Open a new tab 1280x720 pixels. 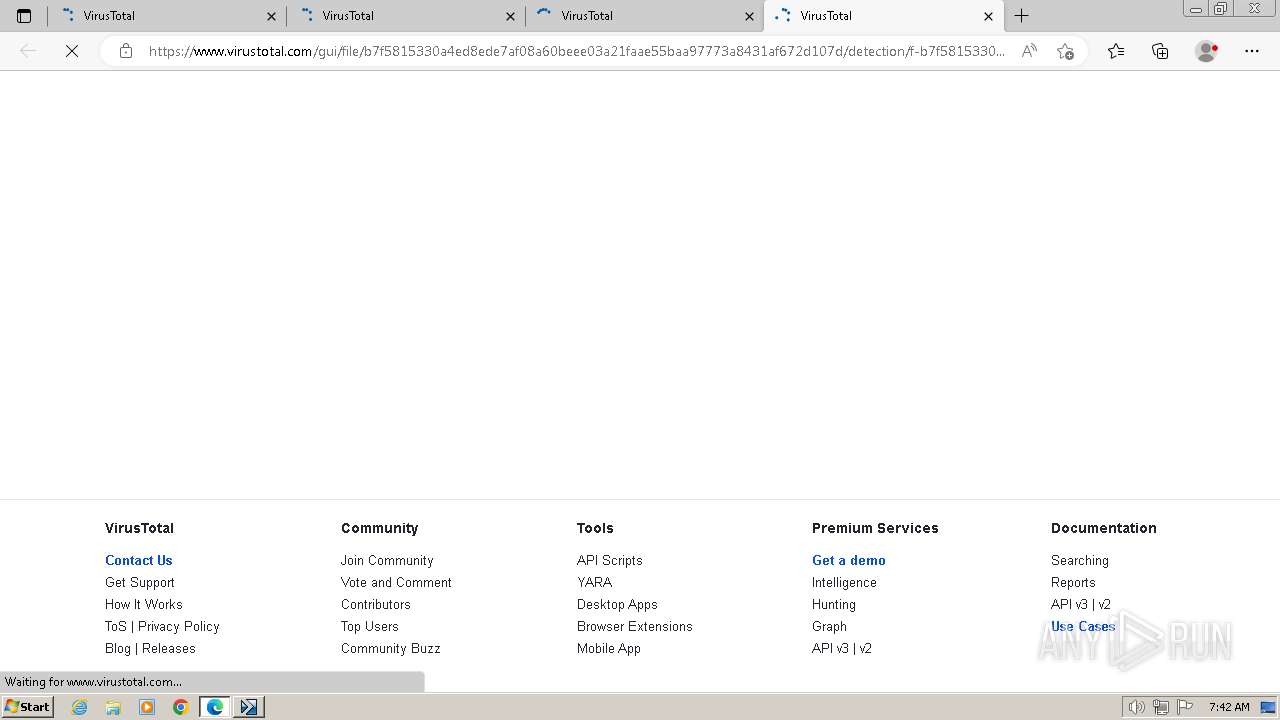tap(1021, 16)
